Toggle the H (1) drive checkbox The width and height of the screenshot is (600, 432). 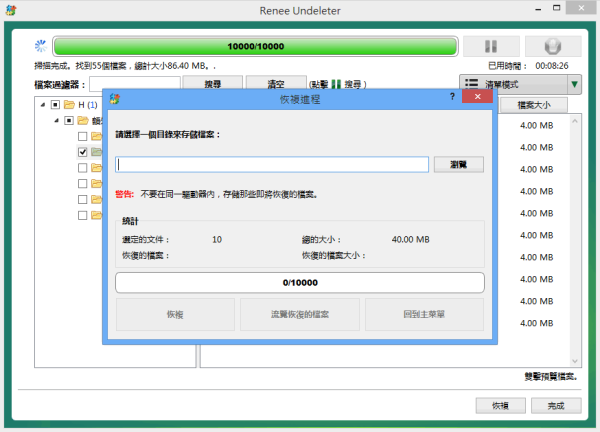[x=55, y=104]
